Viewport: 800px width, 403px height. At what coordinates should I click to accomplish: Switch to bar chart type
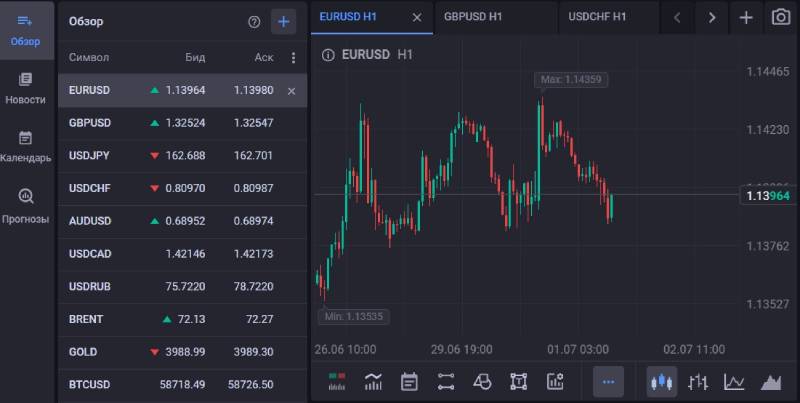tap(697, 382)
